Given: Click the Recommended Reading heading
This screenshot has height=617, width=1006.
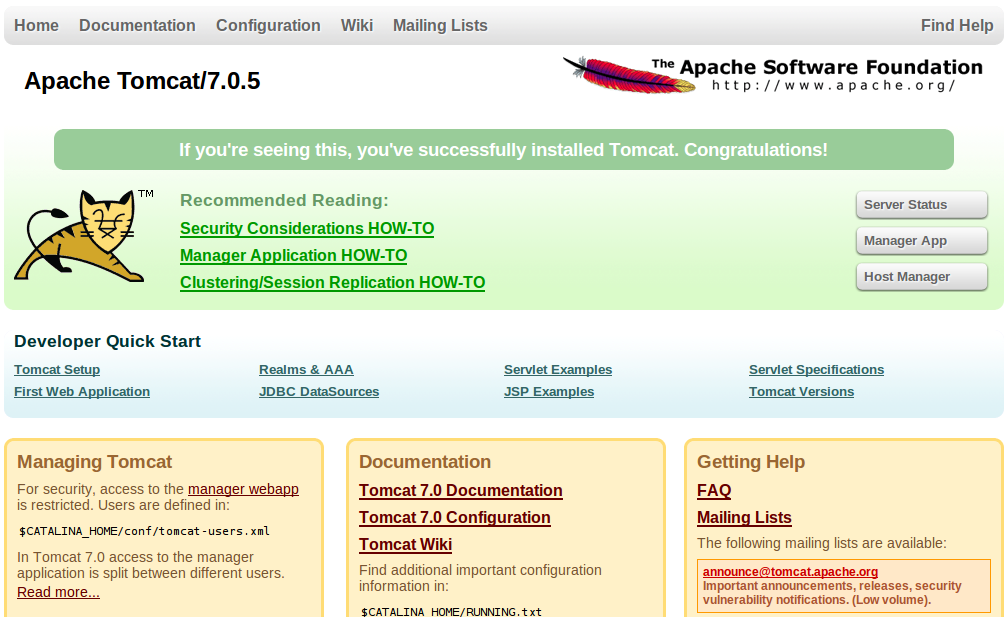Looking at the screenshot, I should click(284, 200).
